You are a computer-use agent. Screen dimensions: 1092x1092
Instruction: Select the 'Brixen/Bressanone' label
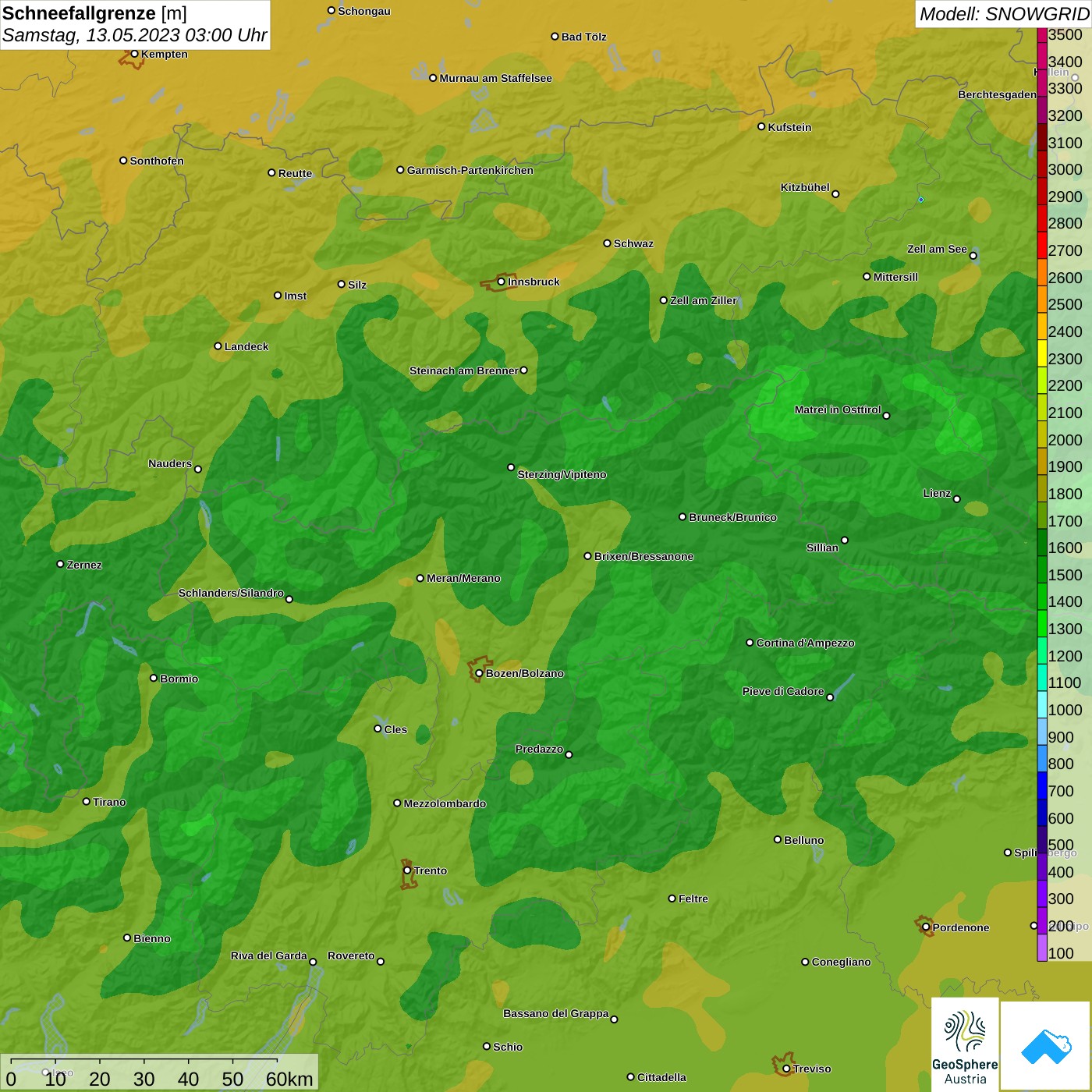[643, 556]
